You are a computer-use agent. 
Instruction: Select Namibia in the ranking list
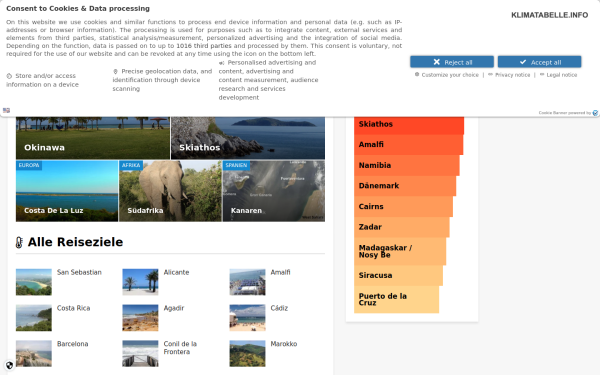click(406, 165)
